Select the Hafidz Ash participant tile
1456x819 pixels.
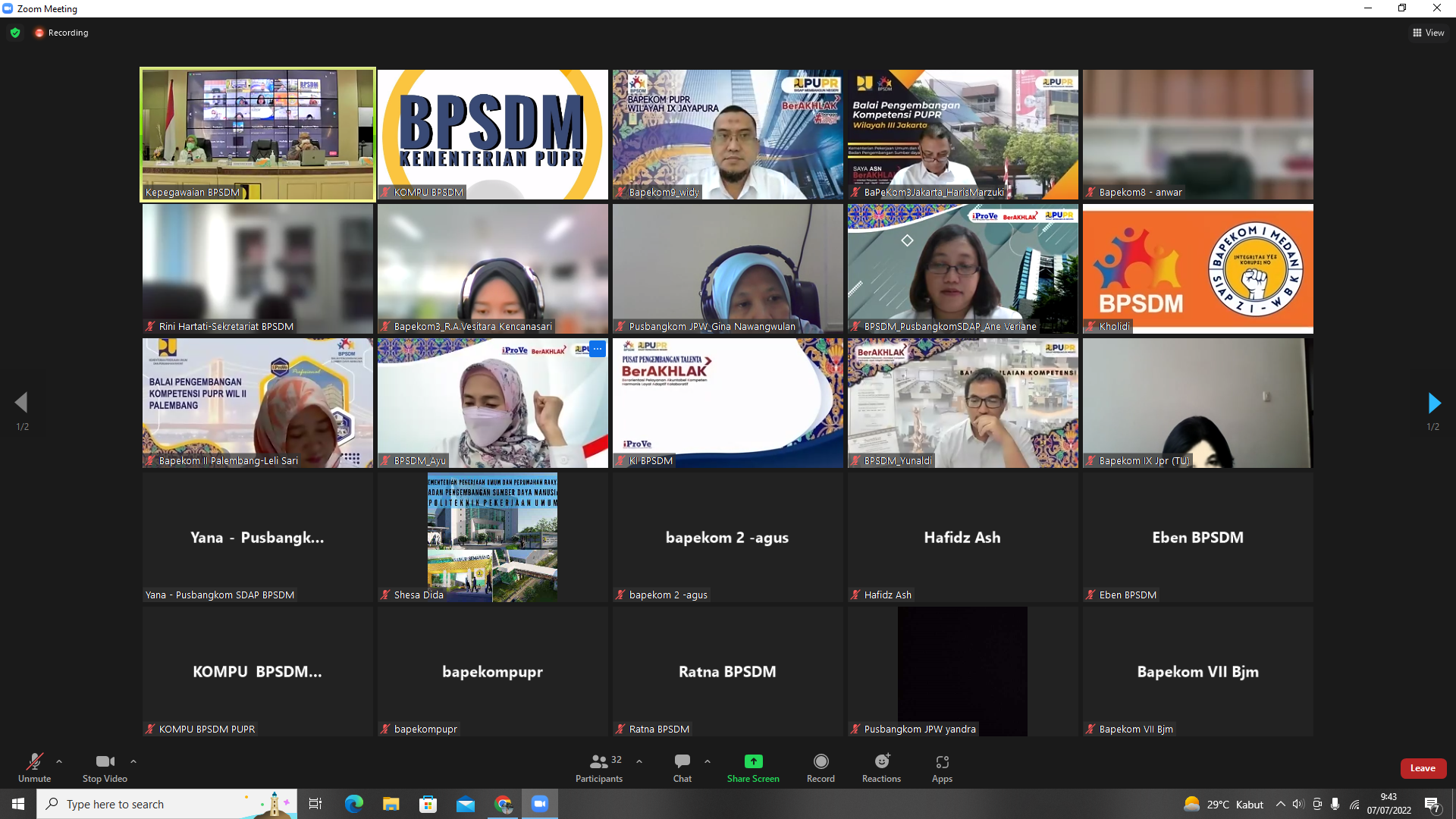[963, 537]
